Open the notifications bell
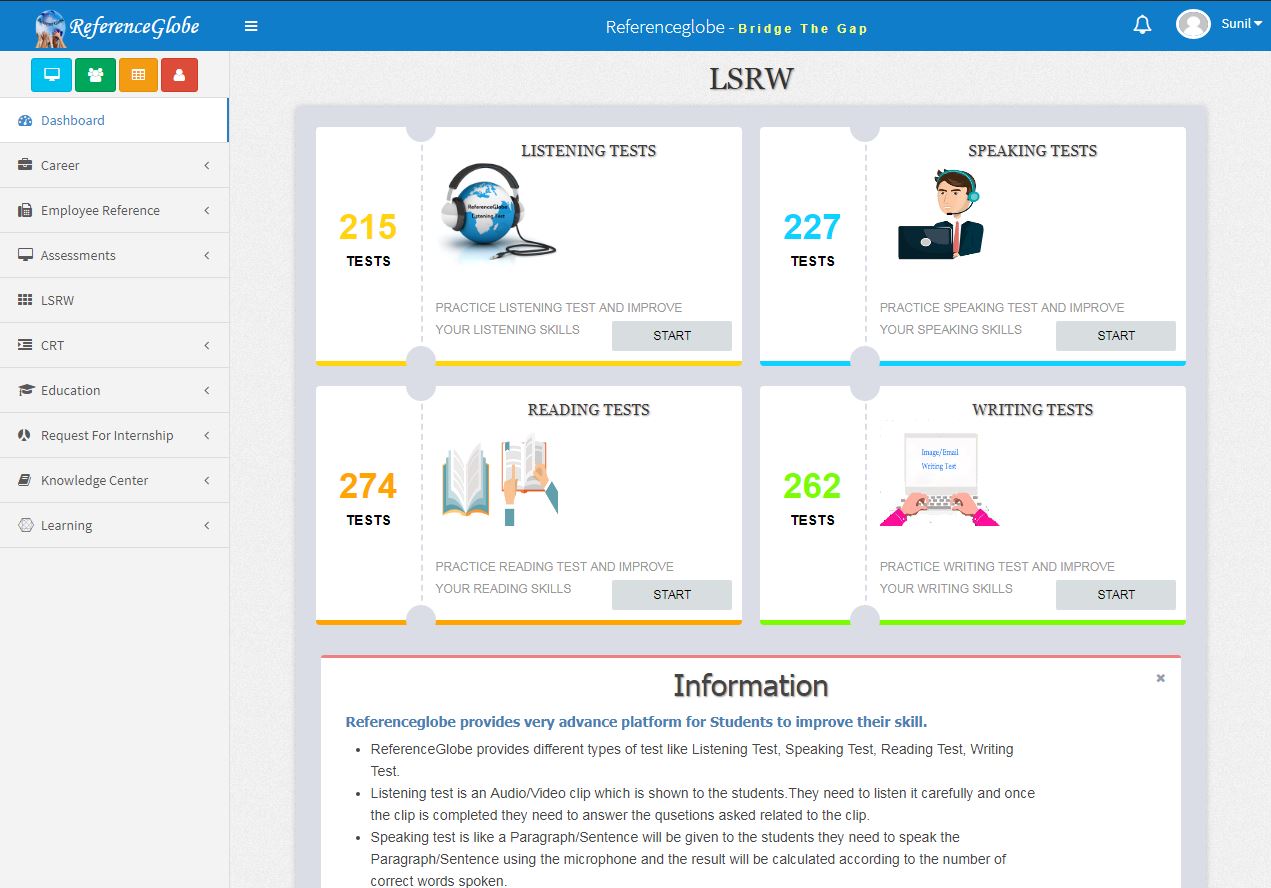1271x888 pixels. pyautogui.click(x=1142, y=25)
